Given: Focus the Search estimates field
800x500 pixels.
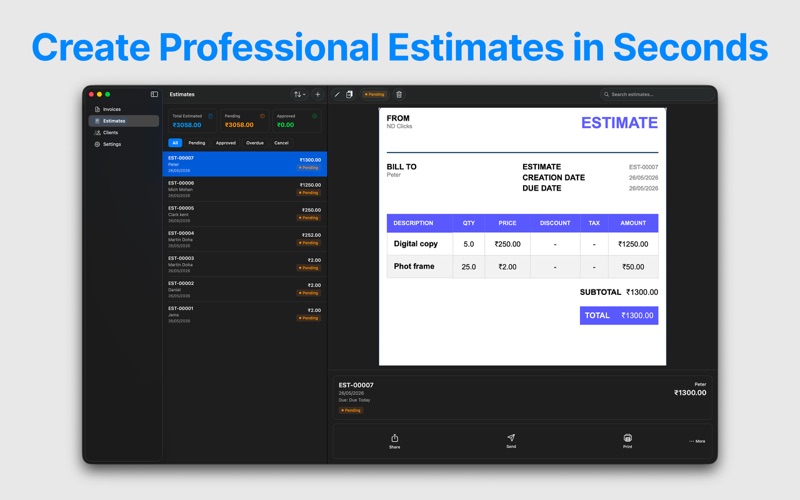Looking at the screenshot, I should click(657, 94).
